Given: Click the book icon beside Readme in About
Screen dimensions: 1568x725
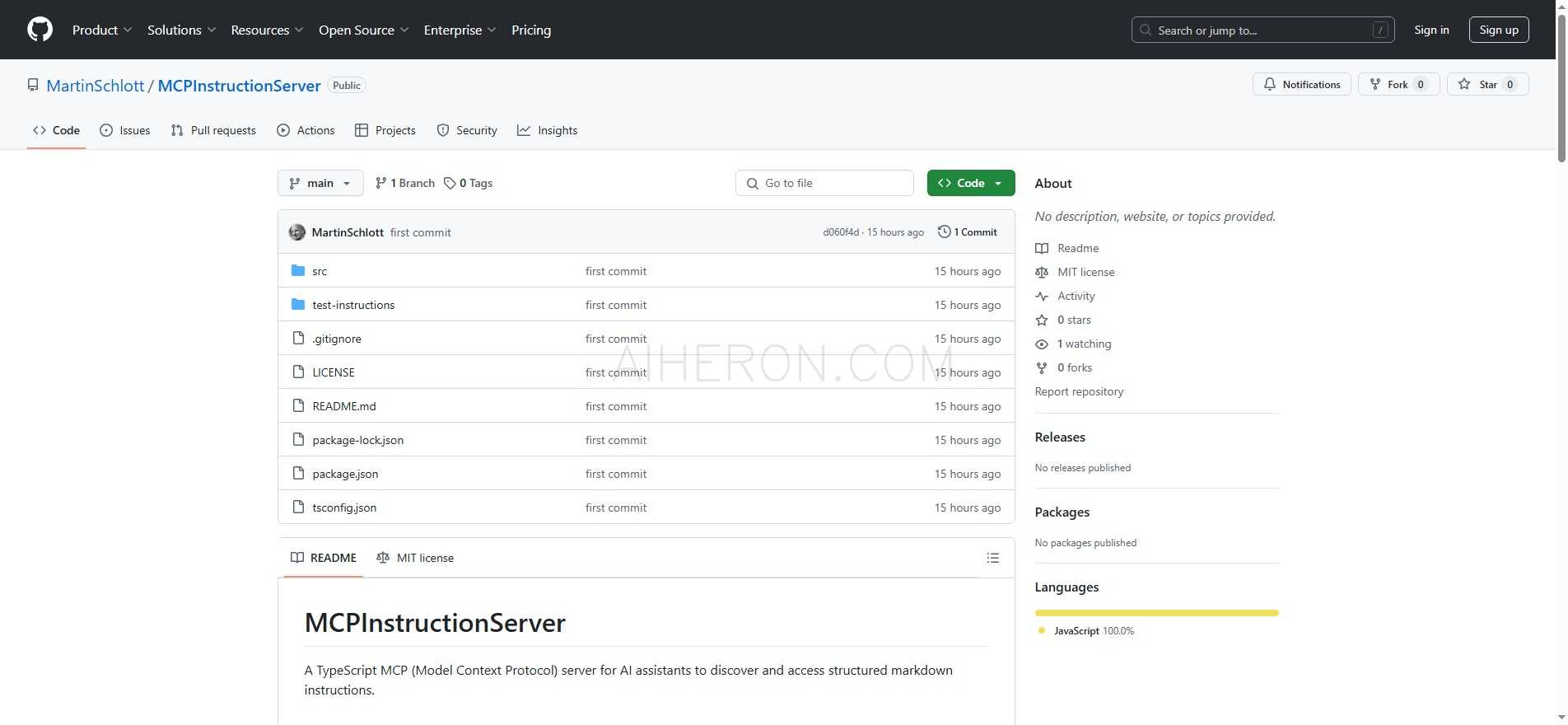Looking at the screenshot, I should 1042,248.
